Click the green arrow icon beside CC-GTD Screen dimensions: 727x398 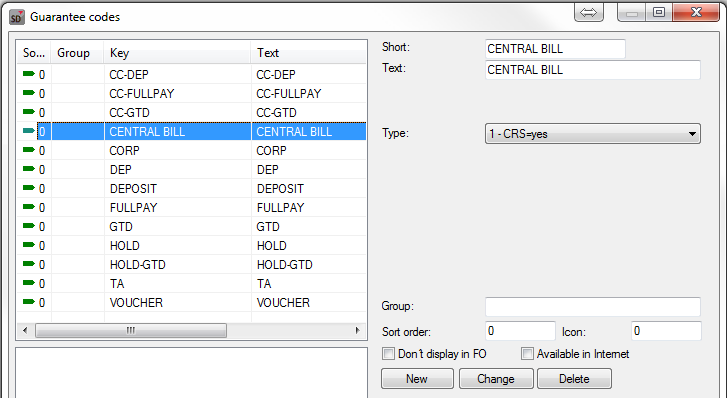point(29,112)
